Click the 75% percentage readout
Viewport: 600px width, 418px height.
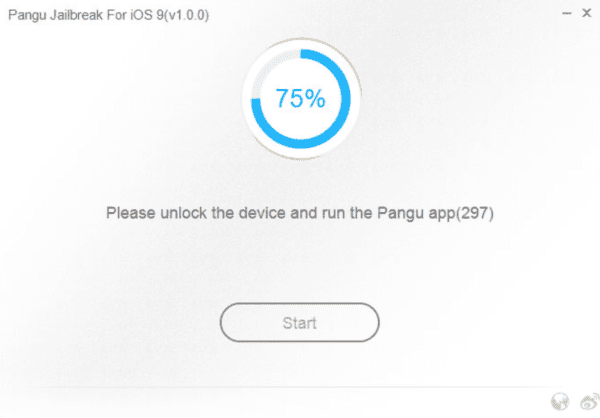point(300,98)
